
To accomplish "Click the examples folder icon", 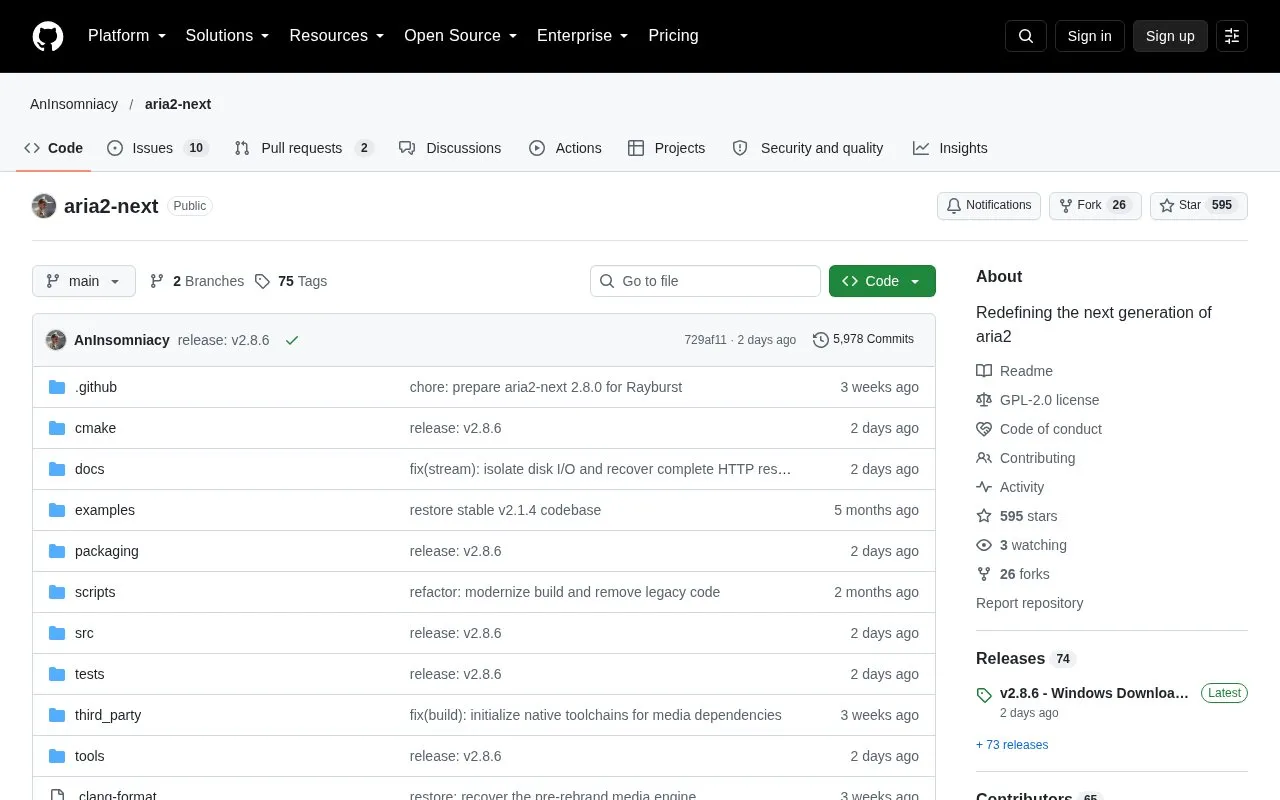I will click(x=57, y=510).
